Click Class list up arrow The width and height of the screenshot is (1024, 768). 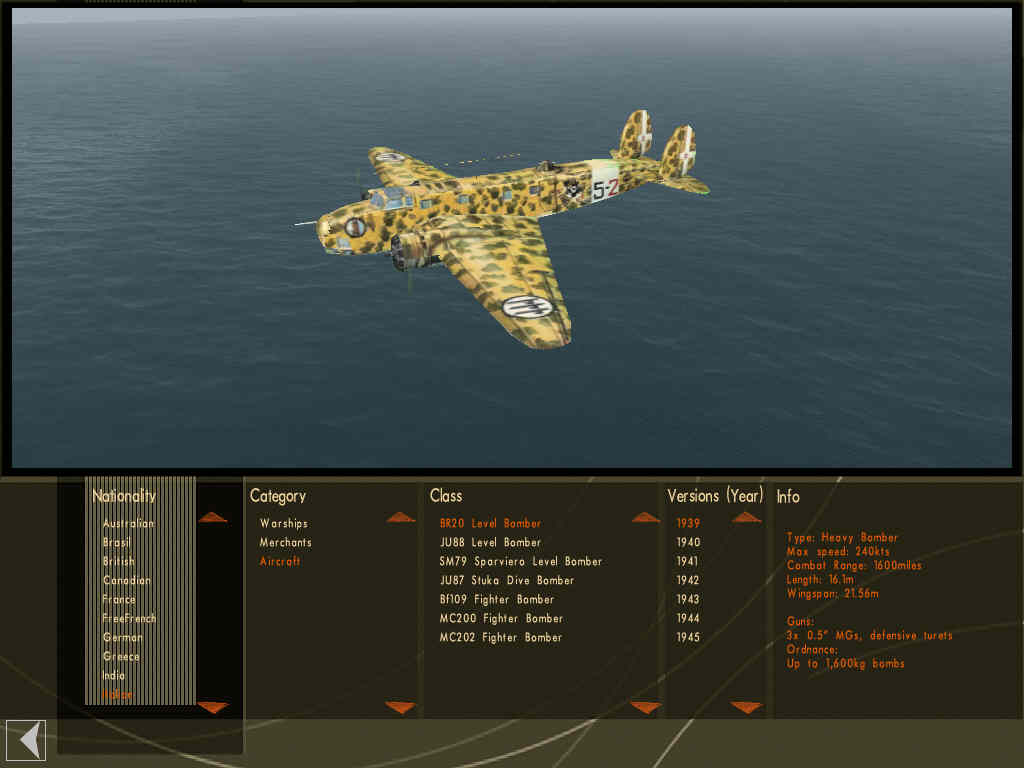(645, 518)
